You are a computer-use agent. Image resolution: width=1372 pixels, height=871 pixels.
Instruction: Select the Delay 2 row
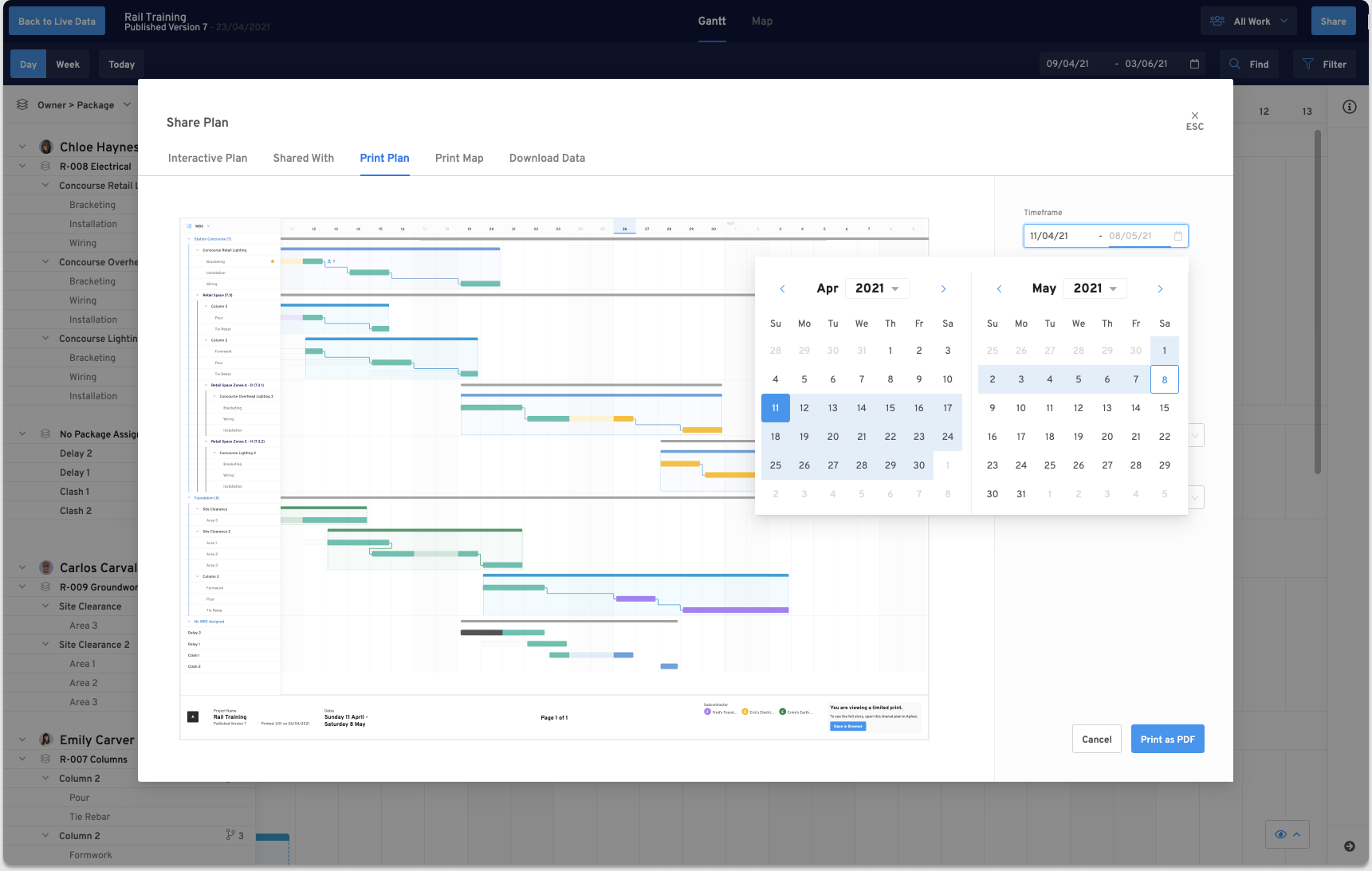tap(76, 453)
